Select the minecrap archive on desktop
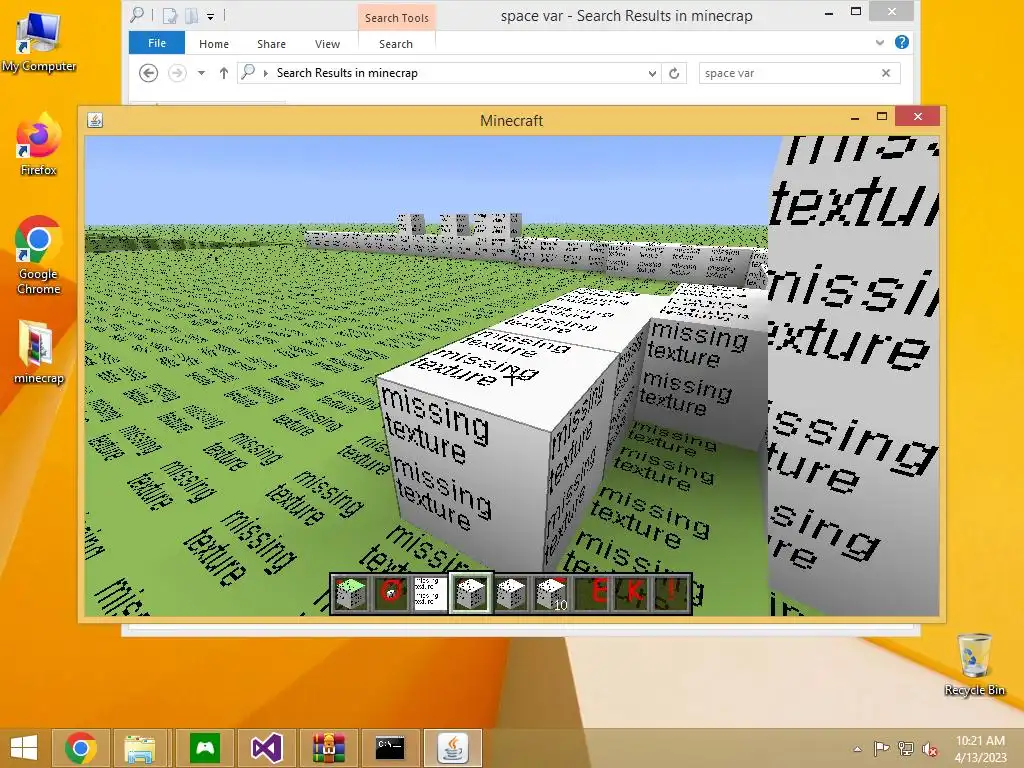The width and height of the screenshot is (1024, 768). coord(39,353)
